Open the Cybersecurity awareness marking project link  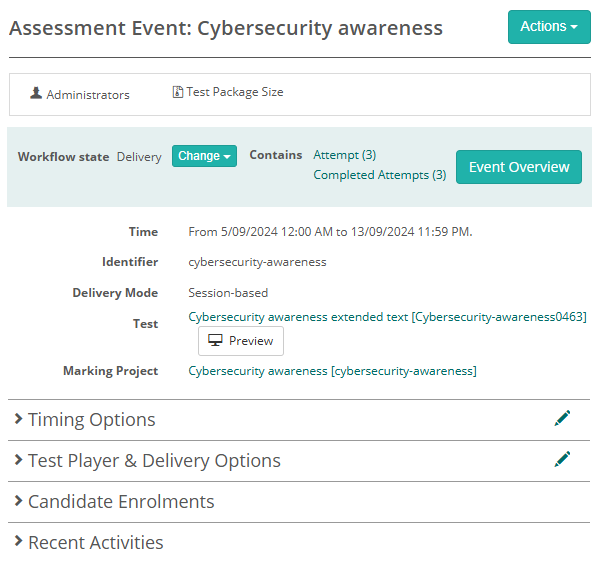point(332,371)
